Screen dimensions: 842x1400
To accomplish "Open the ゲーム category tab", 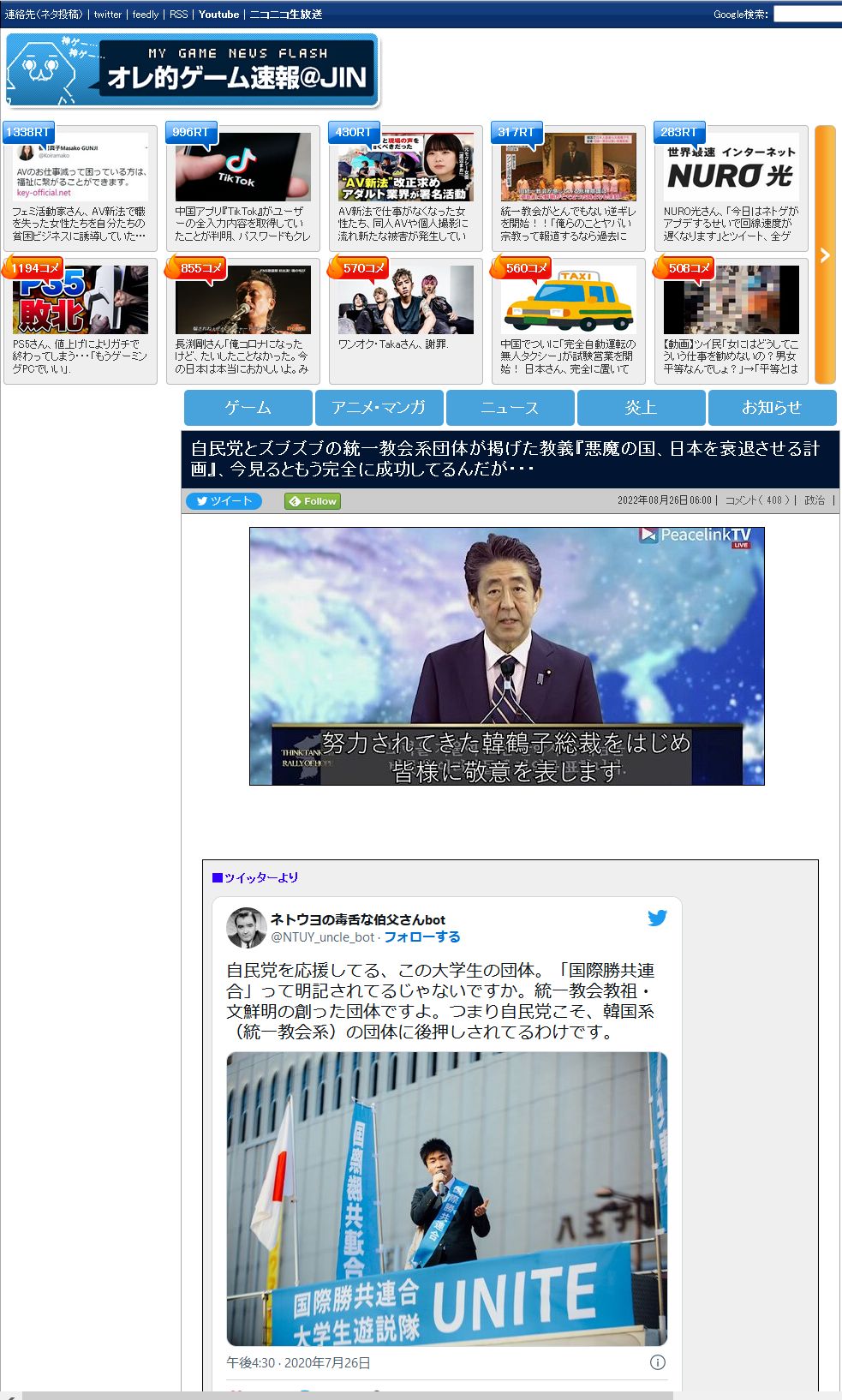I will (x=248, y=408).
